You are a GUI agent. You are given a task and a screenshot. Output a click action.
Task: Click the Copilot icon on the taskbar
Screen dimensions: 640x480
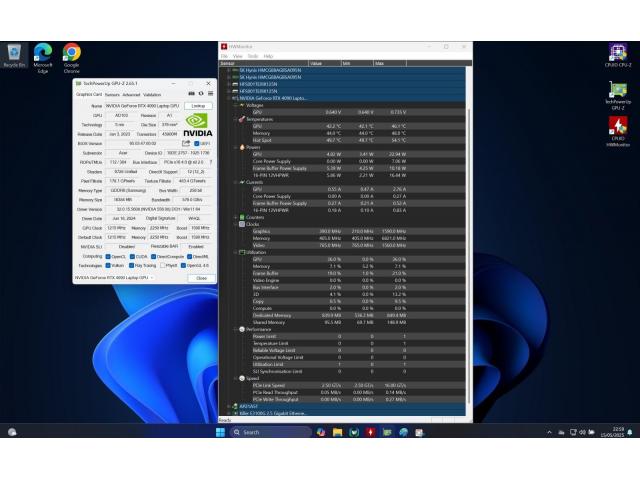point(321,432)
